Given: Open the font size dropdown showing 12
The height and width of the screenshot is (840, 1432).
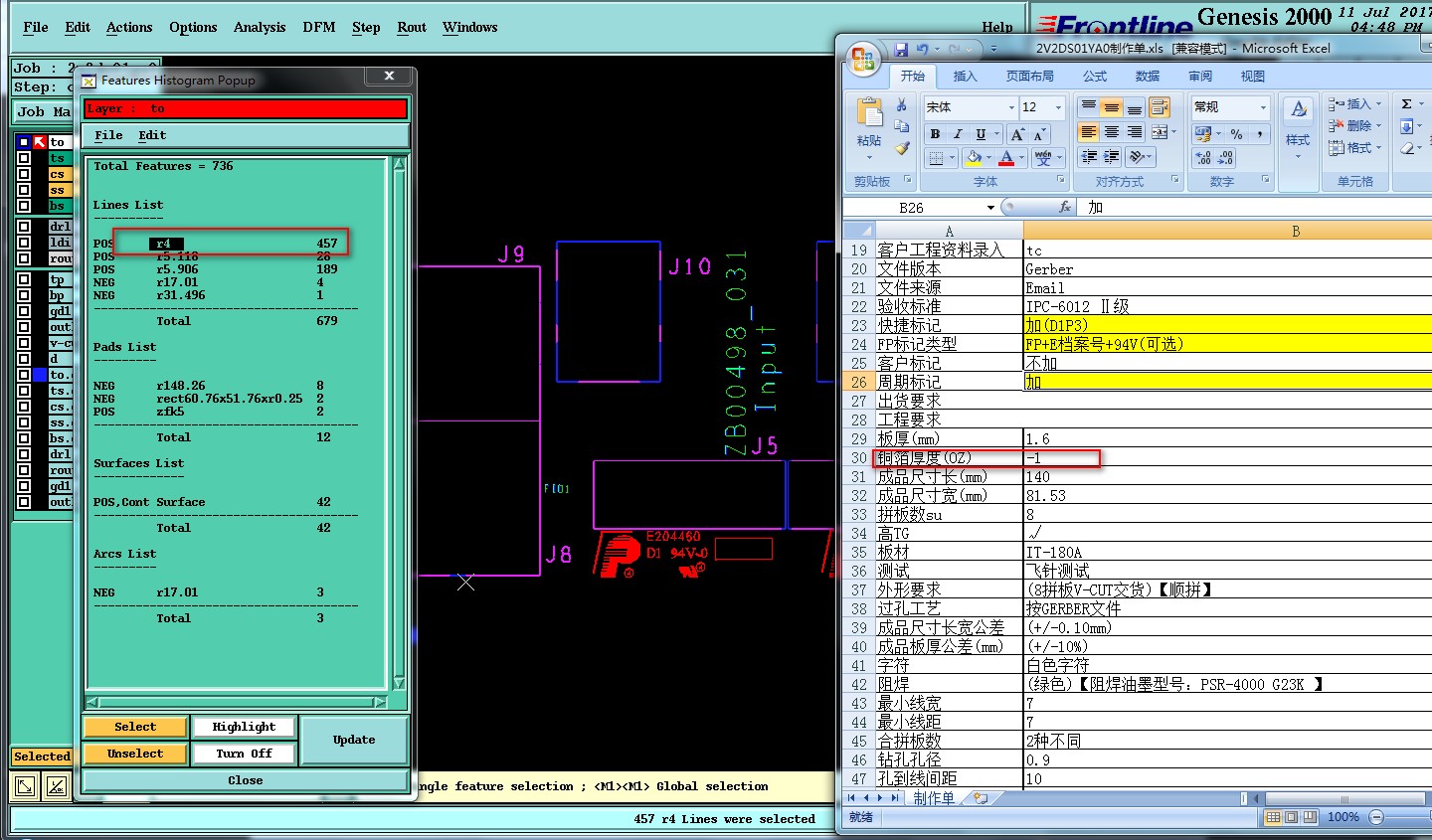Looking at the screenshot, I should [x=1058, y=107].
